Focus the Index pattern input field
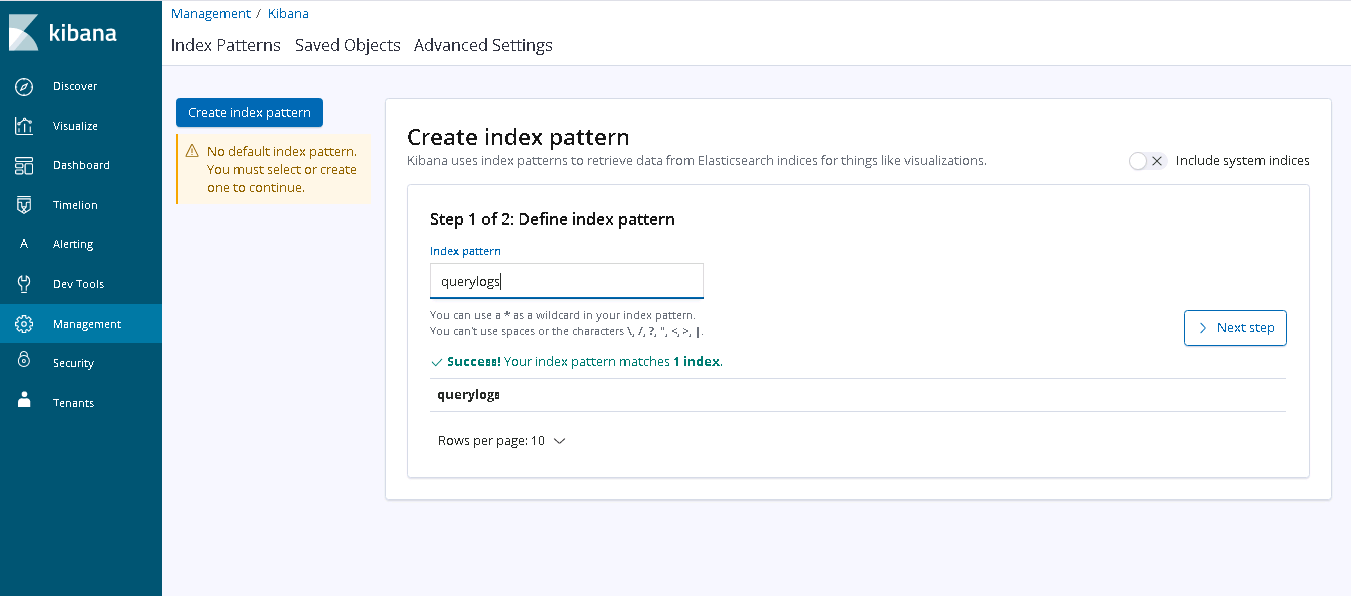 567,281
